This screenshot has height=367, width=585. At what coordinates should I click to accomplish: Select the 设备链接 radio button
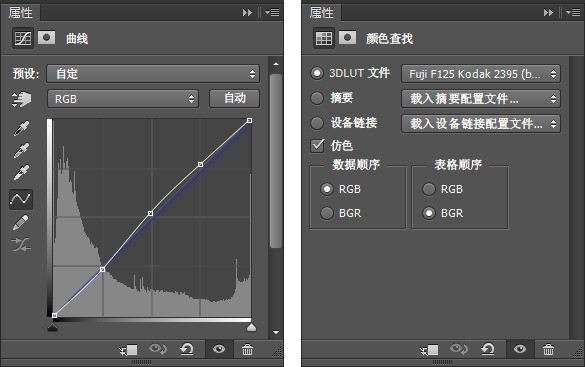coord(317,123)
